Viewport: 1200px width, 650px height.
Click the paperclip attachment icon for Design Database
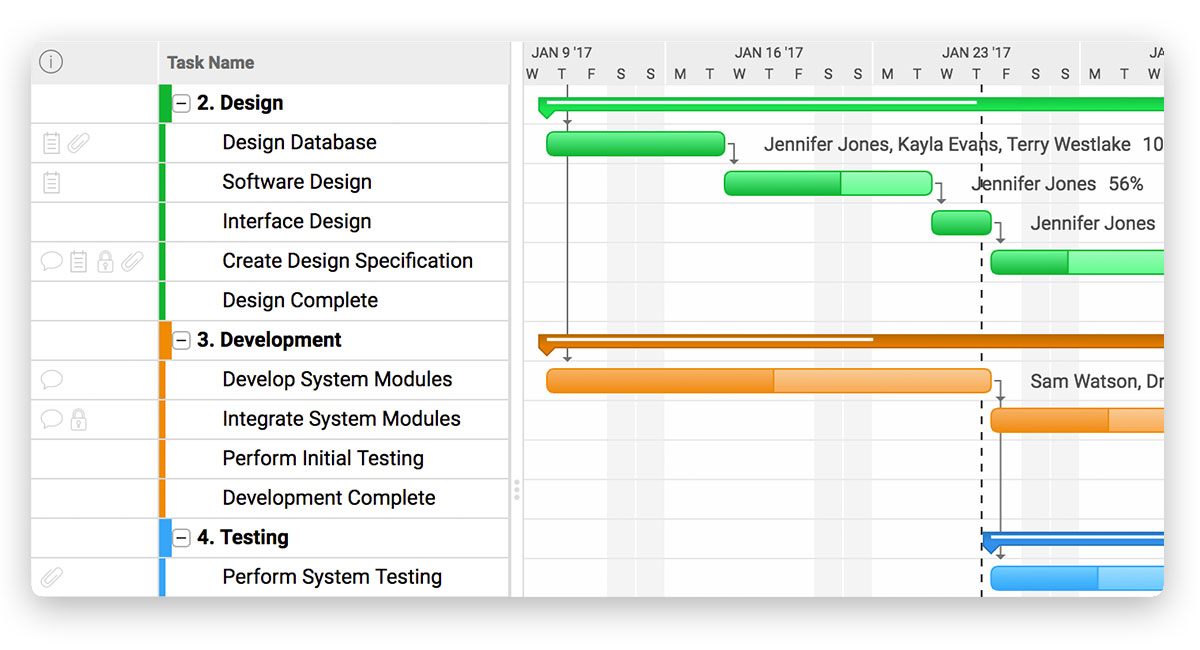coord(79,143)
